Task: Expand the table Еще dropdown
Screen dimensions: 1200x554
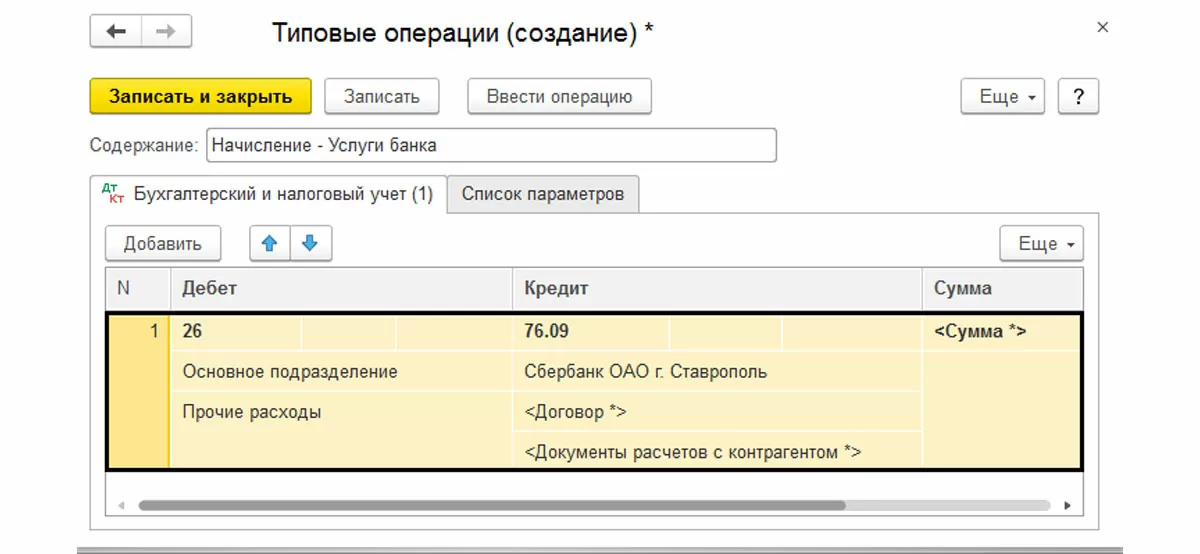Action: pyautogui.click(x=1041, y=244)
